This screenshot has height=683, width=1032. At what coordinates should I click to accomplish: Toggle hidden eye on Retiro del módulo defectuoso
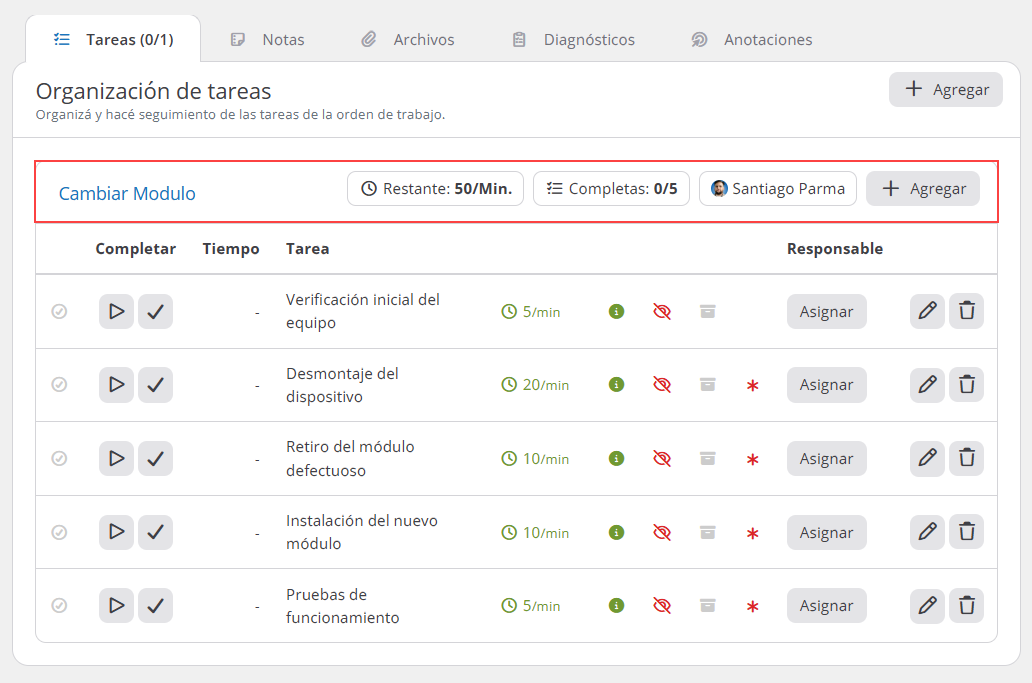662,459
